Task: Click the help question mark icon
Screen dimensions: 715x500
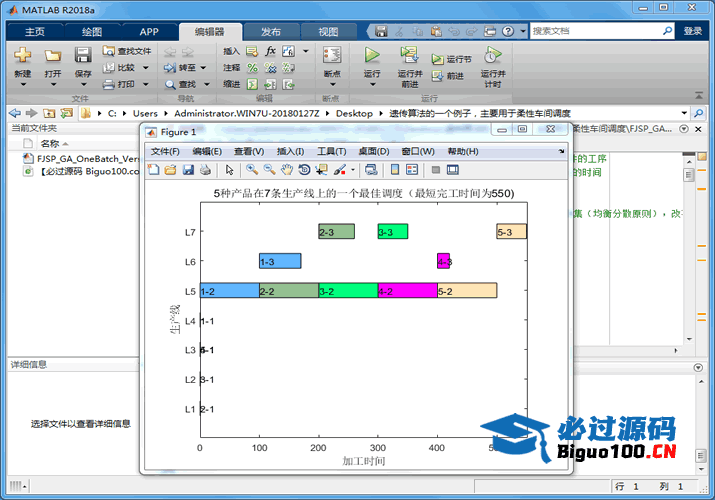Action: (508, 31)
